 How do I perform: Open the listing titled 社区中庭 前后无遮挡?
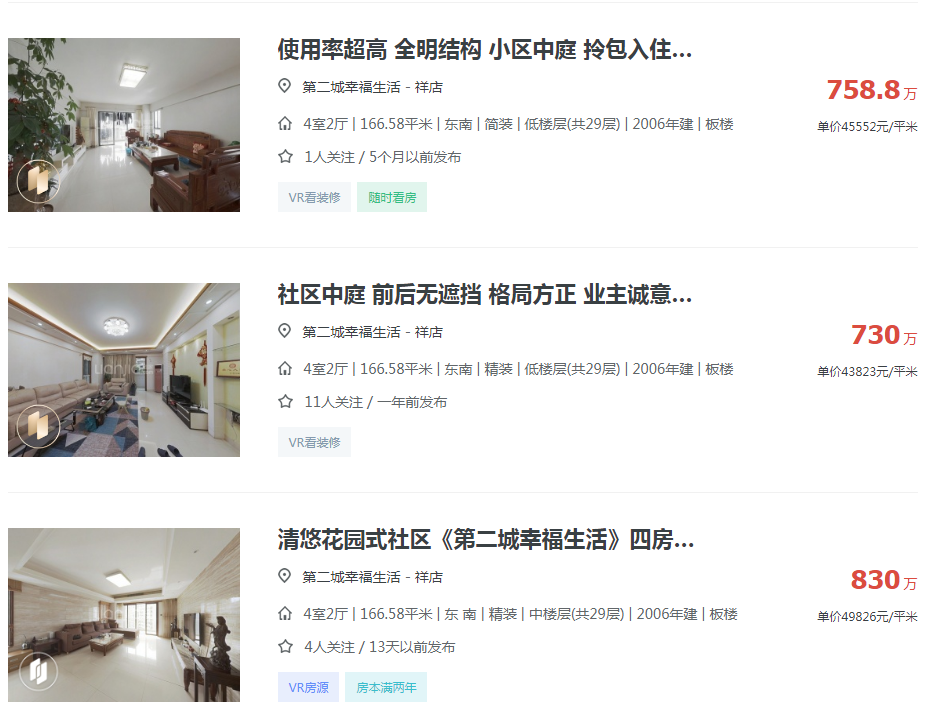pos(485,295)
